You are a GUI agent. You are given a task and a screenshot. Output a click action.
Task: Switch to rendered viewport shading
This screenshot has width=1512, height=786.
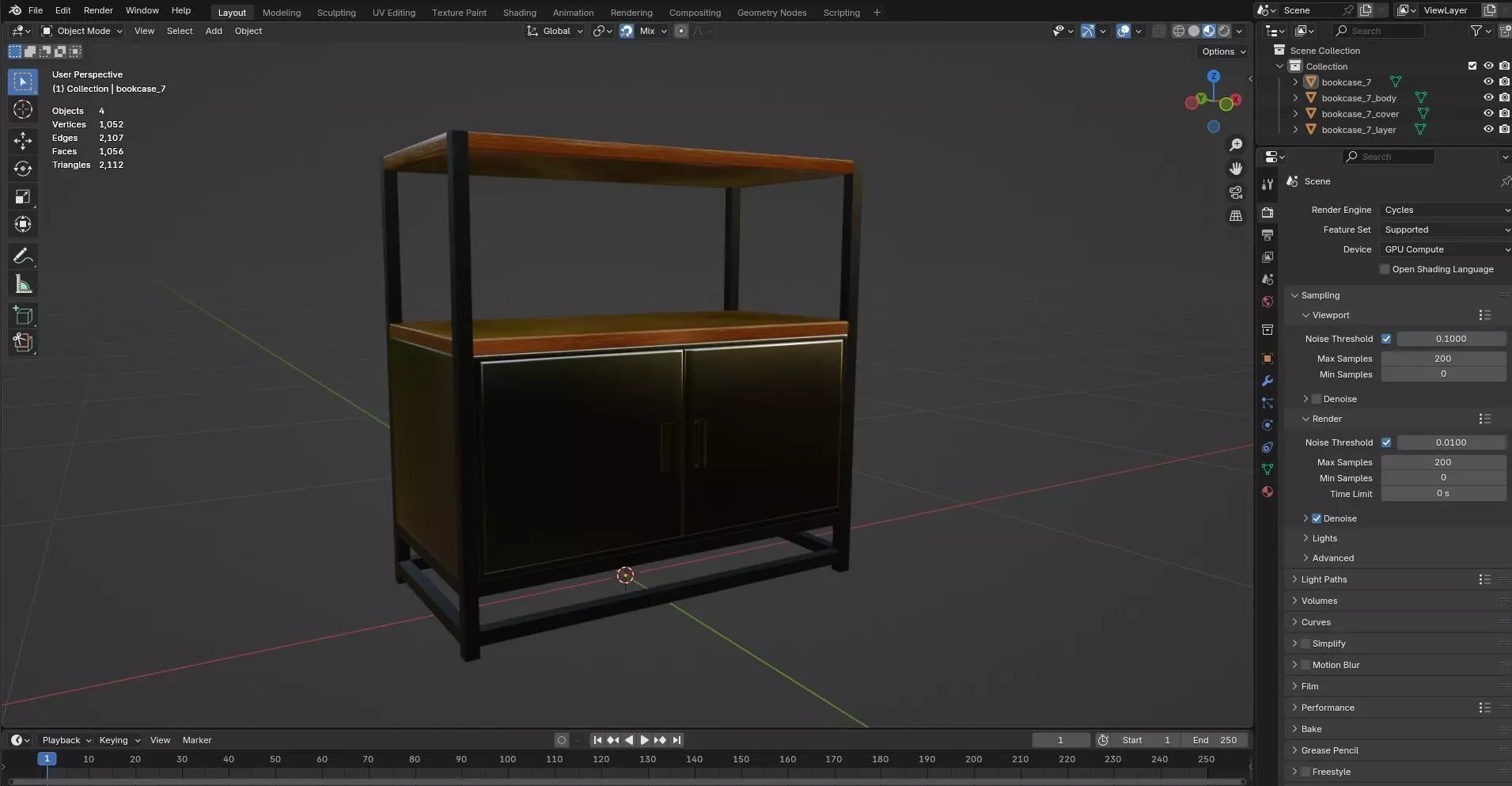click(1224, 31)
